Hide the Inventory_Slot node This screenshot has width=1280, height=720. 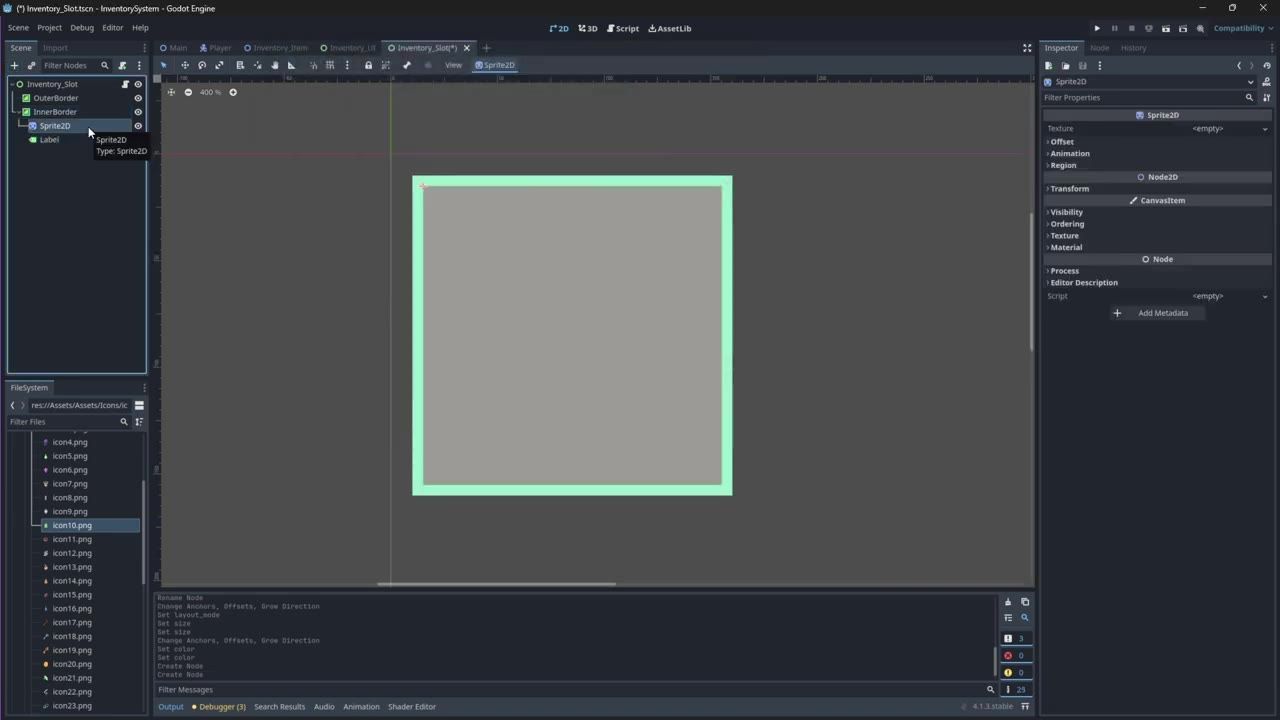coord(138,84)
